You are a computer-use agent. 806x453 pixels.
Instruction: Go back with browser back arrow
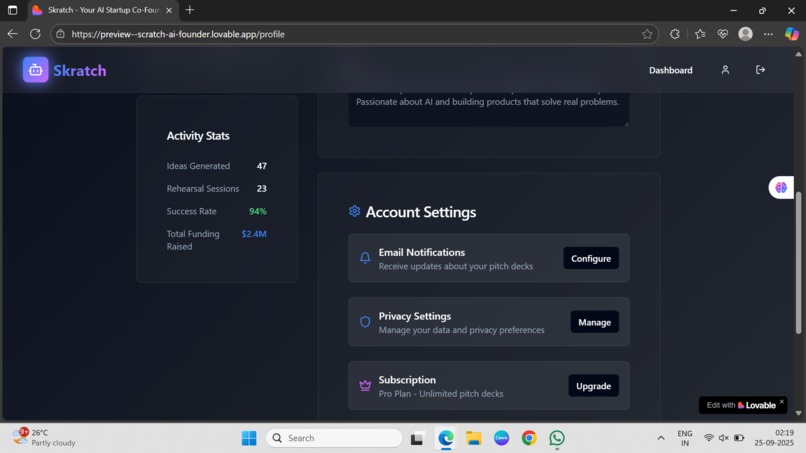[12, 34]
